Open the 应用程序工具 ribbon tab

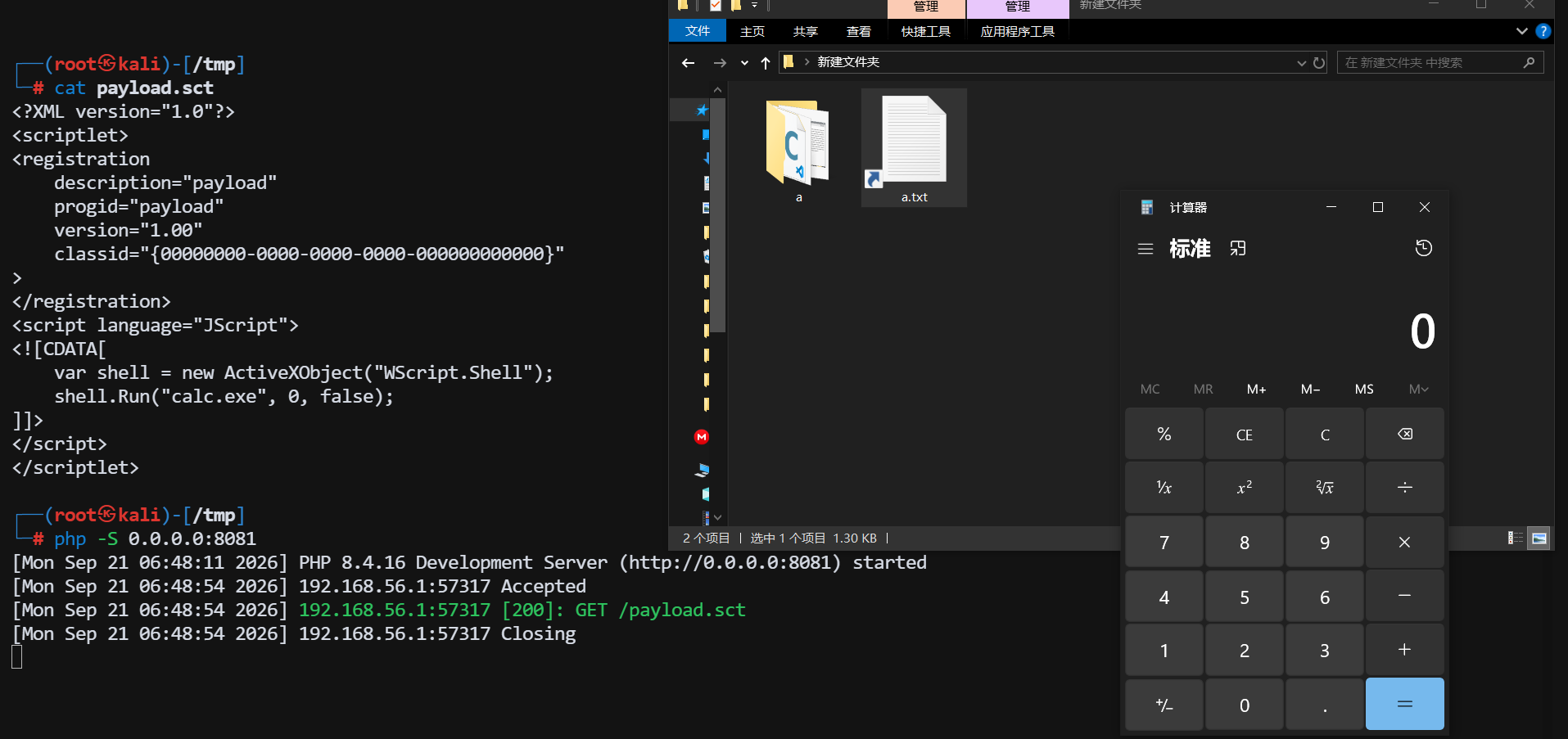(1018, 31)
